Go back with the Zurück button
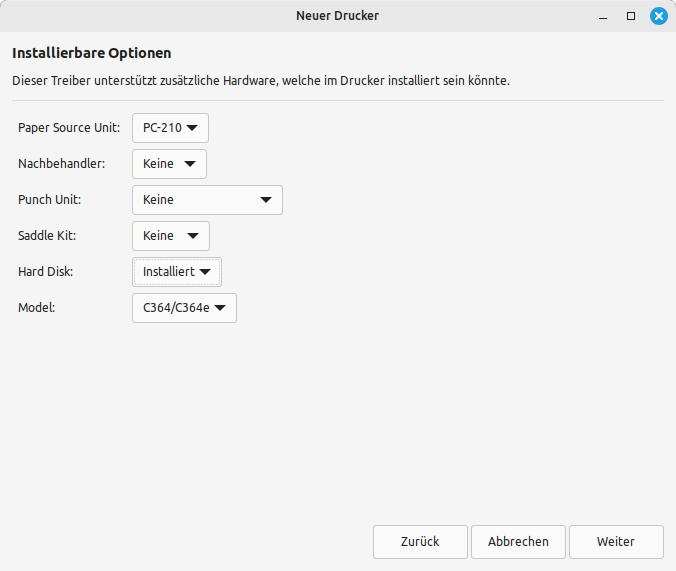 pyautogui.click(x=420, y=542)
